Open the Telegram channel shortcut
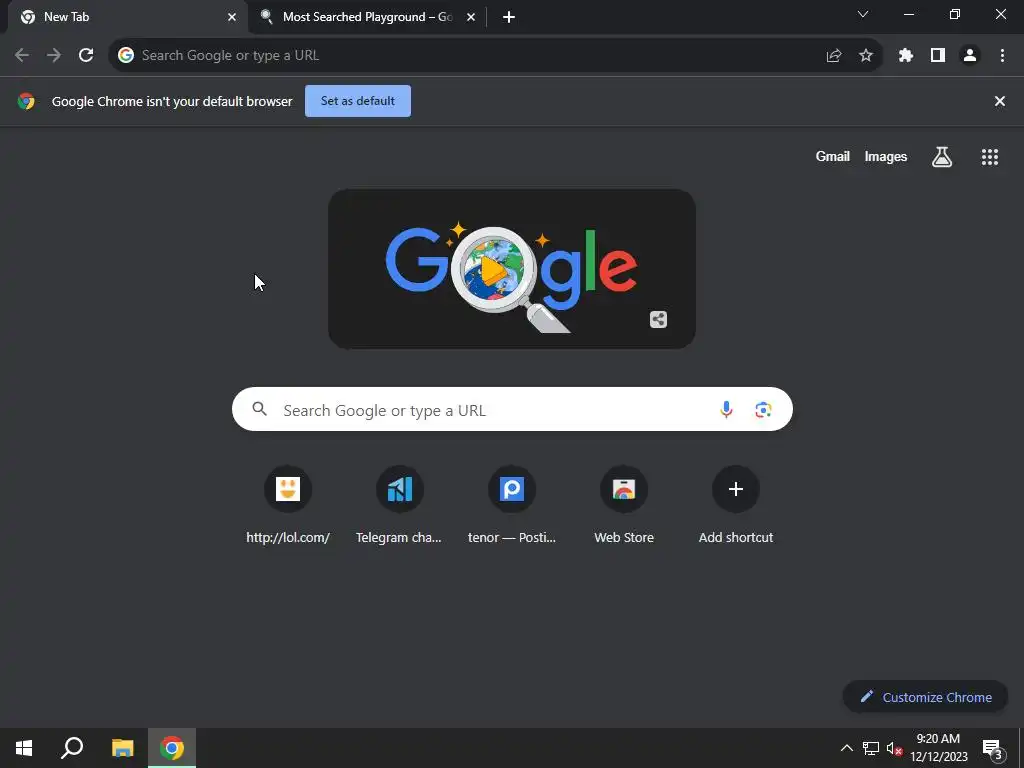 tap(400, 505)
